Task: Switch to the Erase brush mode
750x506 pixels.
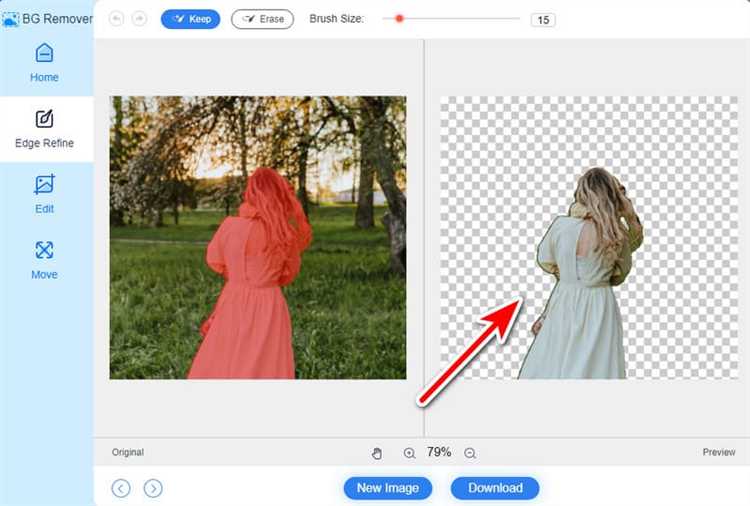Action: [263, 19]
